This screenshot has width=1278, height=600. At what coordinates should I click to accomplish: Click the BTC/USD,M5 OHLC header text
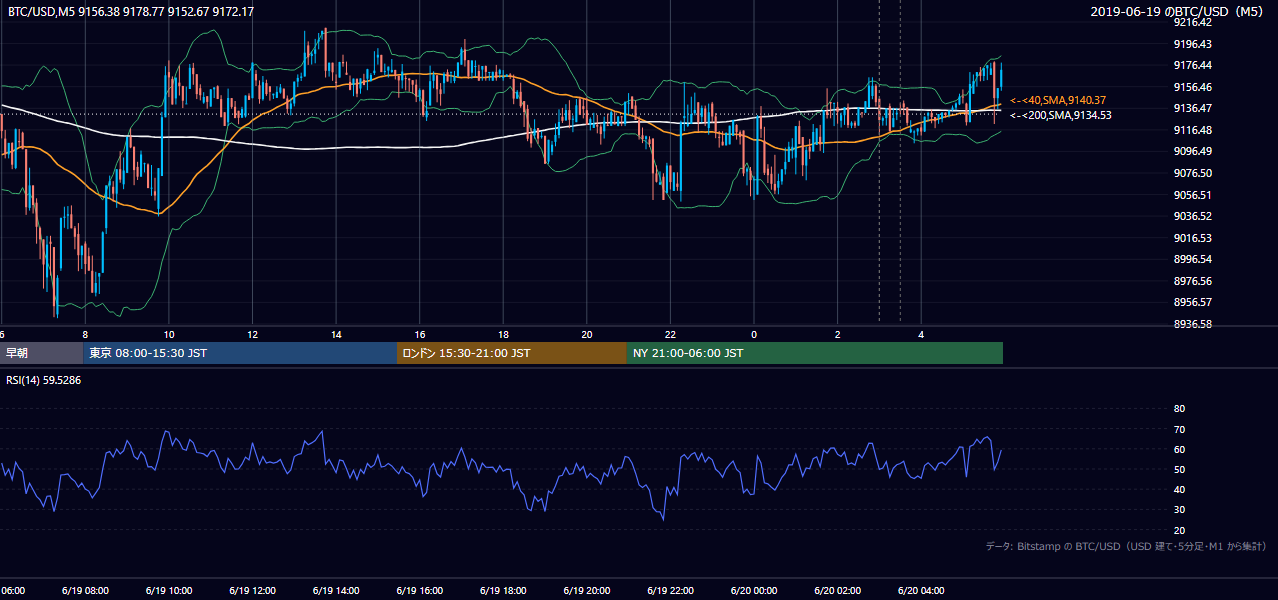tap(131, 12)
